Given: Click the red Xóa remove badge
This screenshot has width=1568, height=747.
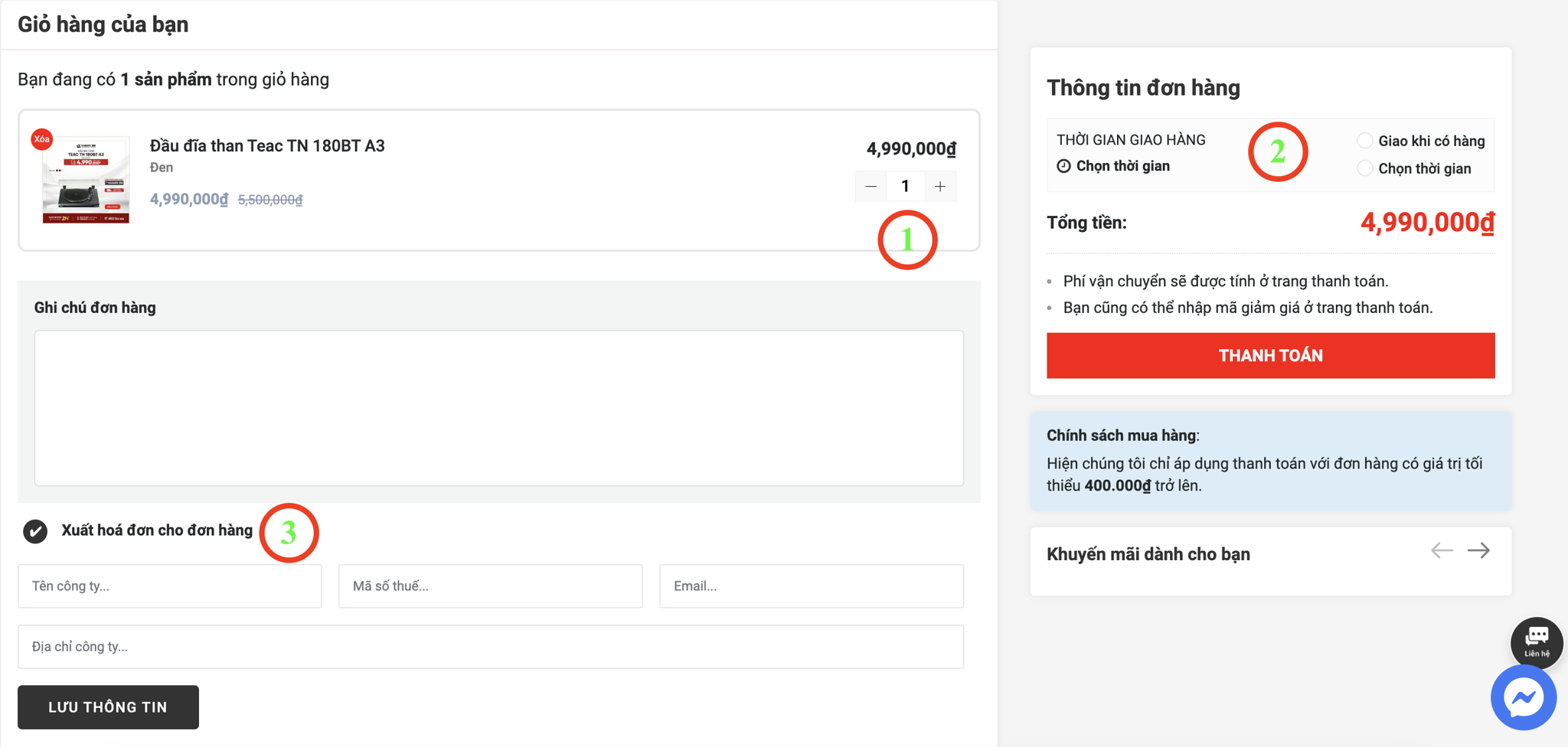Looking at the screenshot, I should [41, 139].
